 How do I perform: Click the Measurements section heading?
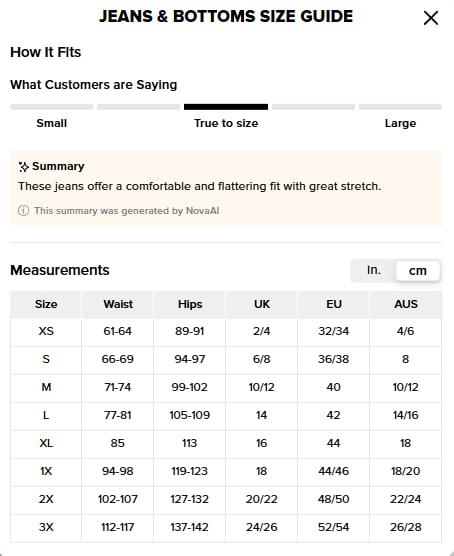(60, 270)
